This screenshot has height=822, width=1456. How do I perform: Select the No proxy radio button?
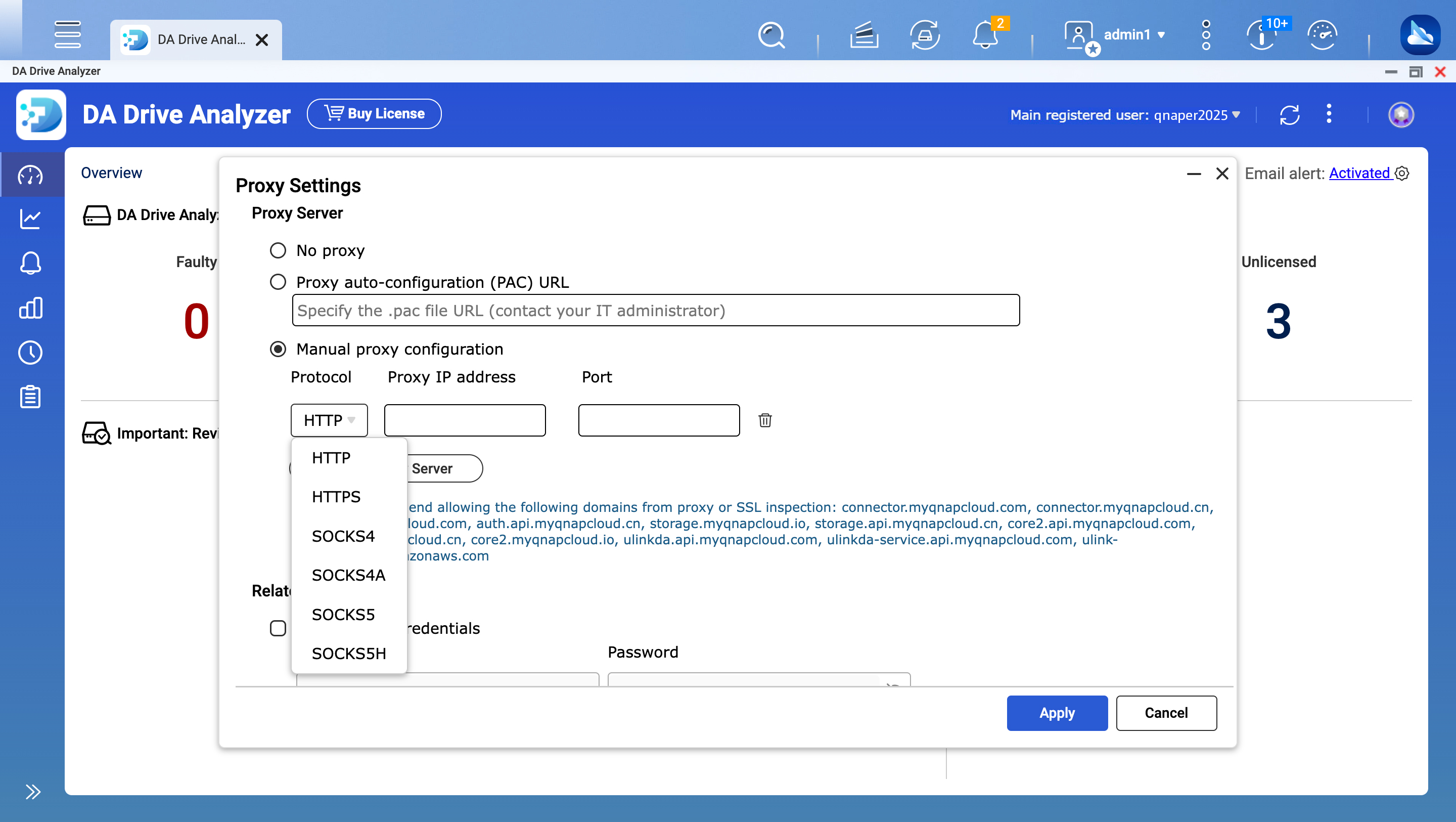[x=278, y=250]
